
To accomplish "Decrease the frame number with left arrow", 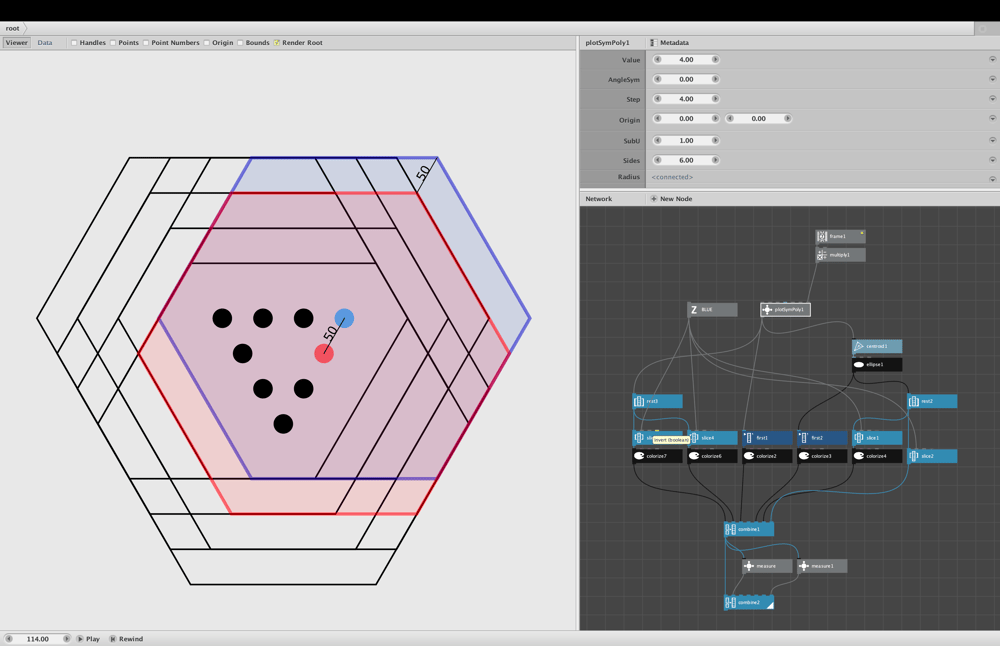I will click(9, 638).
